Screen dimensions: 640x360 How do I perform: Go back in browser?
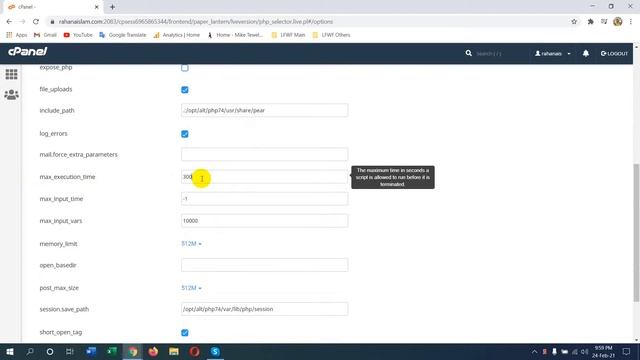[x=9, y=22]
